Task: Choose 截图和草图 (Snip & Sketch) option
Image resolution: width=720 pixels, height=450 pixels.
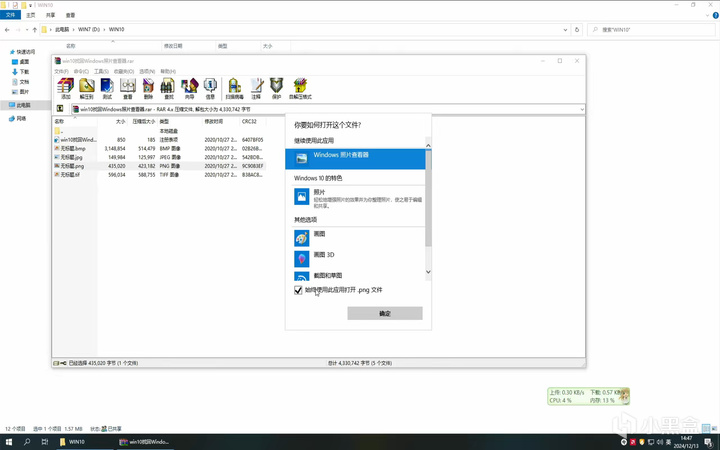Action: tap(358, 276)
